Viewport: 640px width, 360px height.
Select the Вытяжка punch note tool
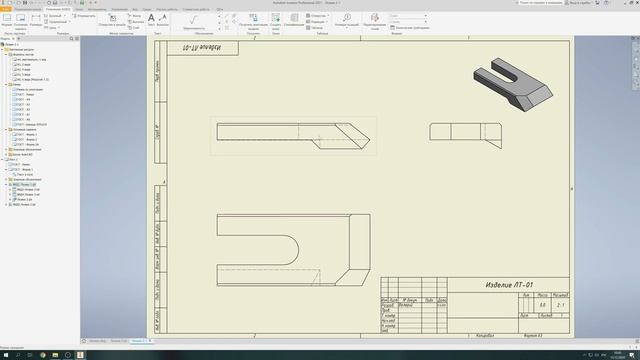pos(136,22)
